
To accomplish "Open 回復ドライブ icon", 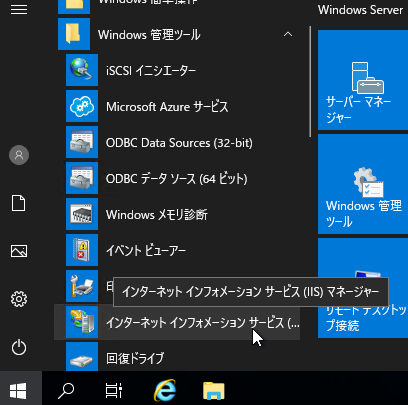I will pyautogui.click(x=82, y=357).
